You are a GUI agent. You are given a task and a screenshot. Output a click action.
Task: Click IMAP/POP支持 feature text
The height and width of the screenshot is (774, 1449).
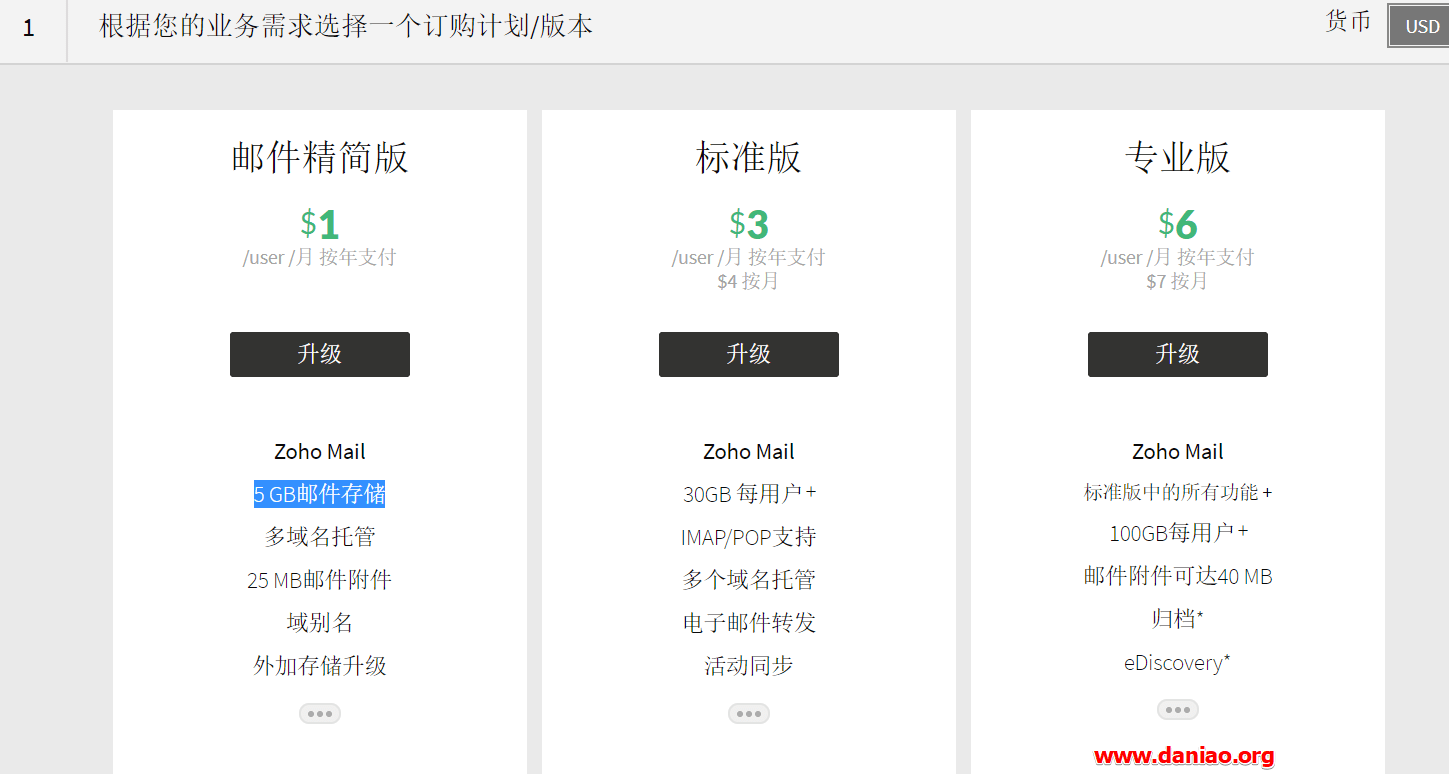click(749, 537)
